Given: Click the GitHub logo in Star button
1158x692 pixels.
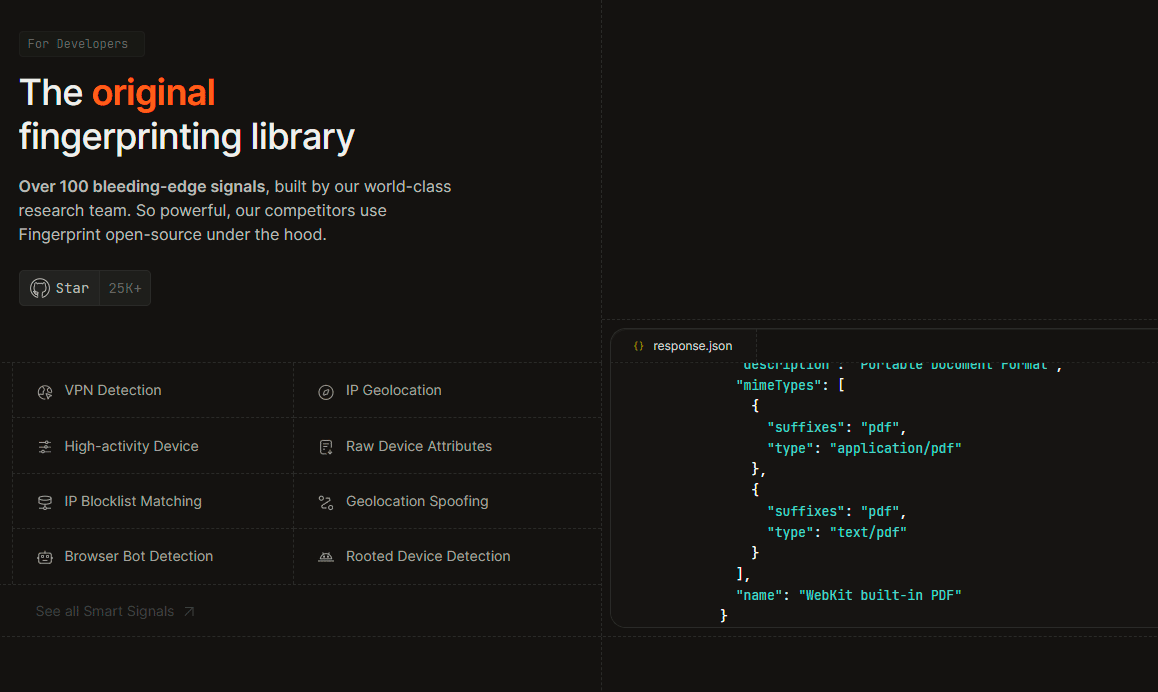Looking at the screenshot, I should pyautogui.click(x=40, y=288).
